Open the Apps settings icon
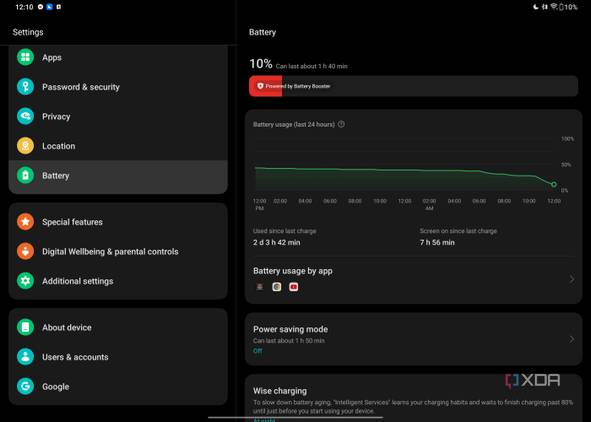The height and width of the screenshot is (422, 591). (x=25, y=57)
